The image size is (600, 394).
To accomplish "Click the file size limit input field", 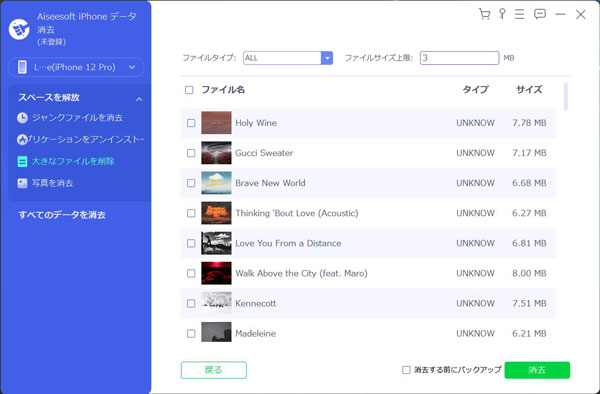I will coord(459,58).
